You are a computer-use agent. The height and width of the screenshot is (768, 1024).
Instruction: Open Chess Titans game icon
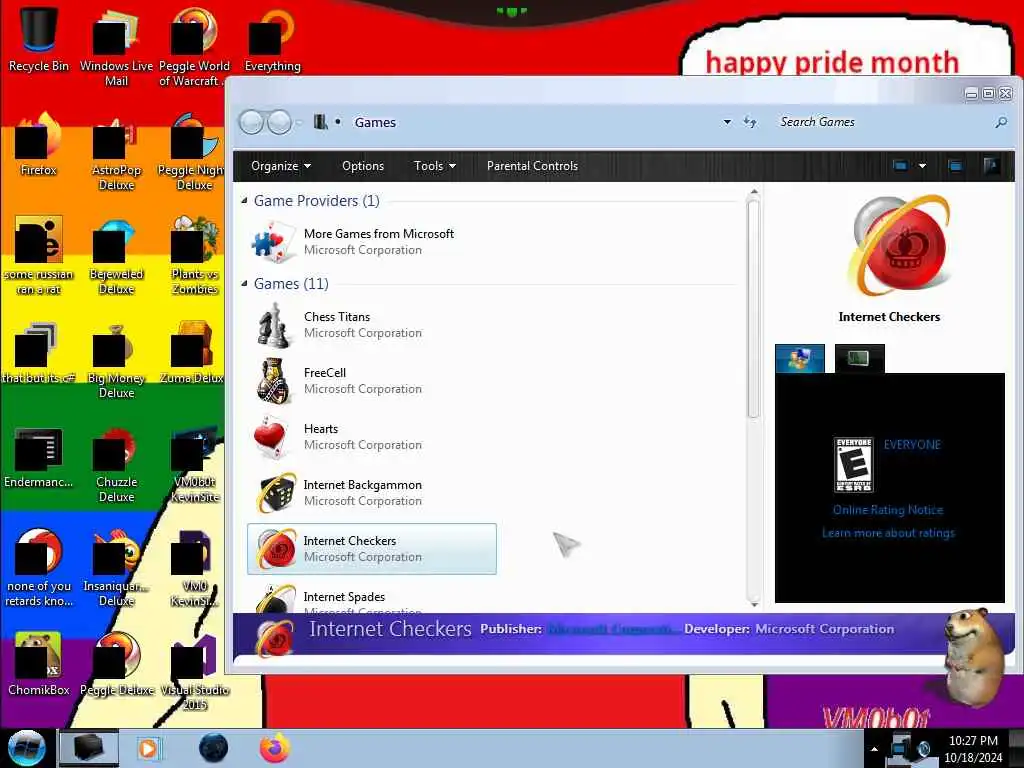274,325
